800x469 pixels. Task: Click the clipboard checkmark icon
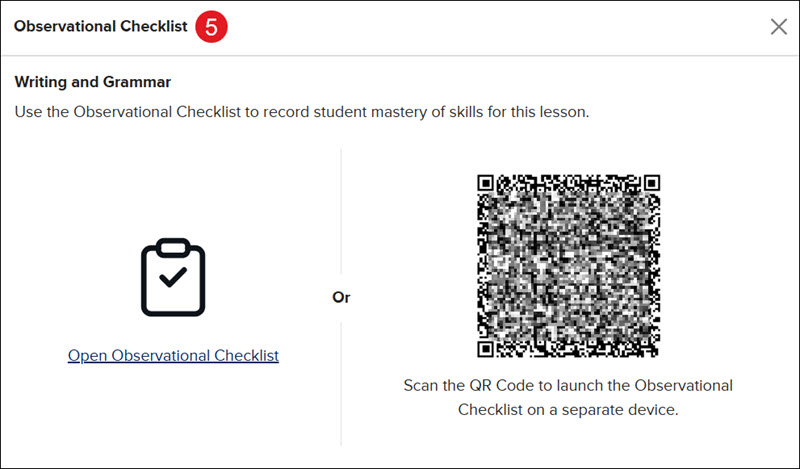[173, 277]
